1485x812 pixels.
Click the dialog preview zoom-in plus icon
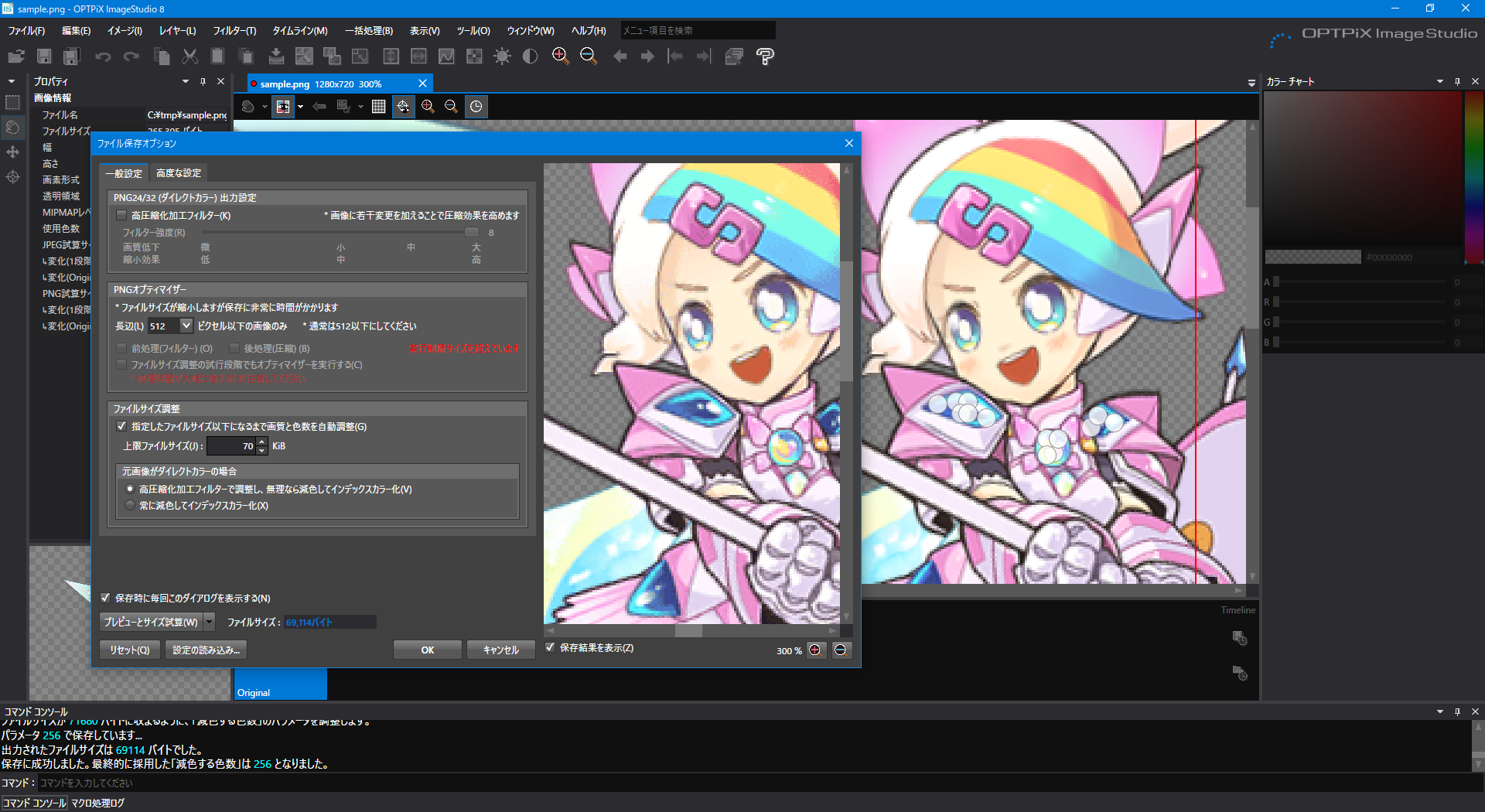[x=815, y=650]
